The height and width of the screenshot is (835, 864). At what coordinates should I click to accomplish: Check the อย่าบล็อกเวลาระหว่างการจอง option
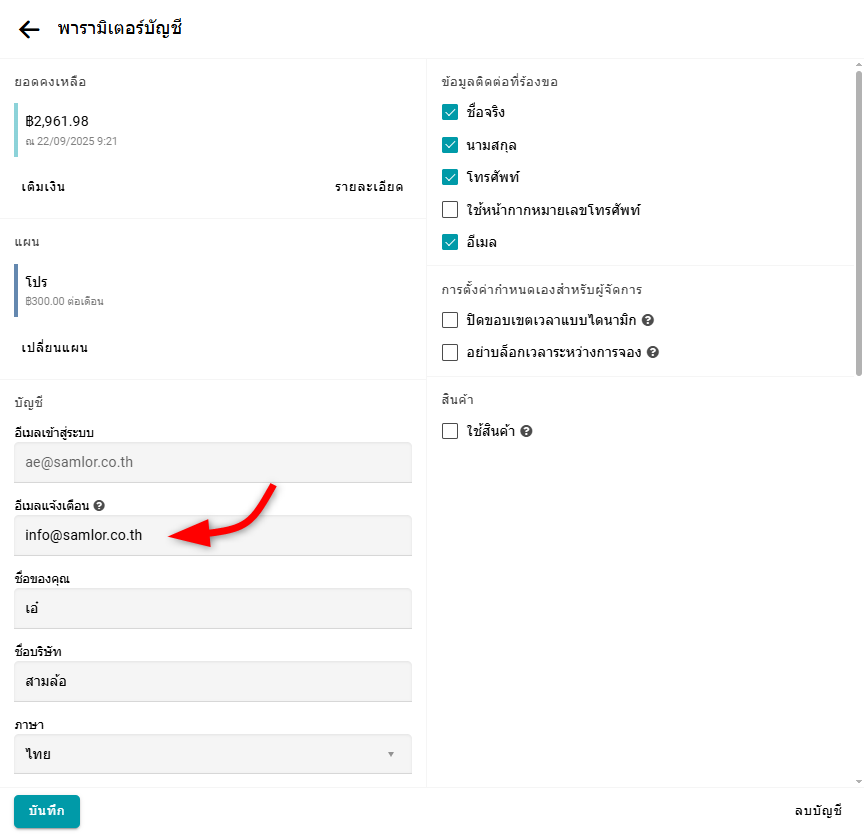point(450,352)
